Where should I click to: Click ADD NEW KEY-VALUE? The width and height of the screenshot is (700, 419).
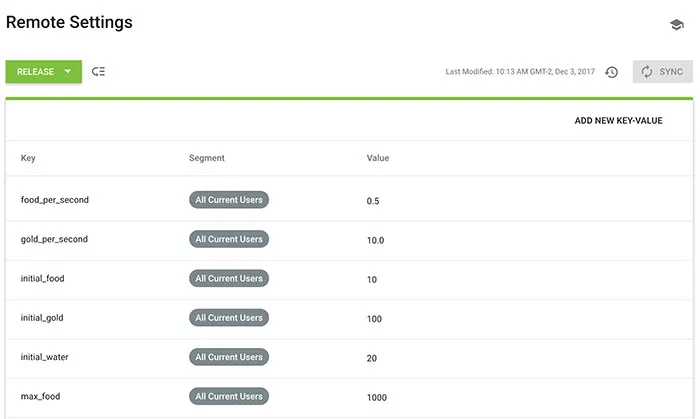pyautogui.click(x=618, y=120)
